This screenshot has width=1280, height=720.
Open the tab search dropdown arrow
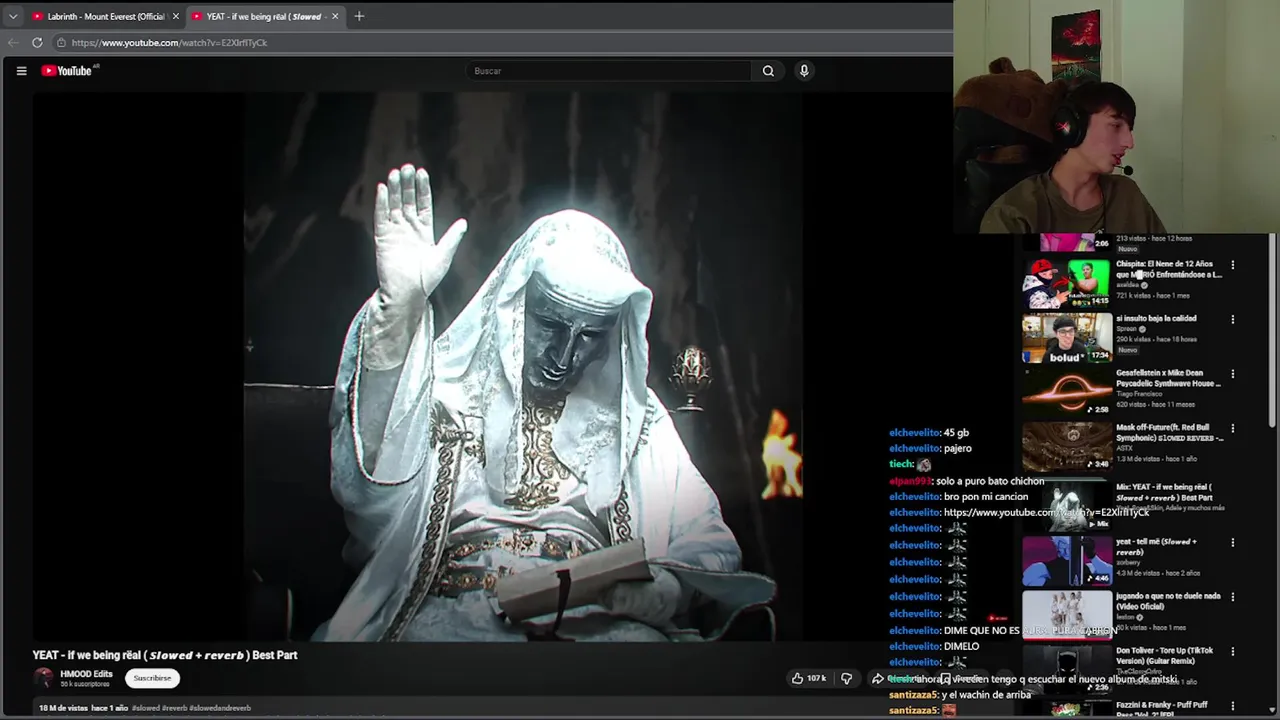[x=13, y=16]
